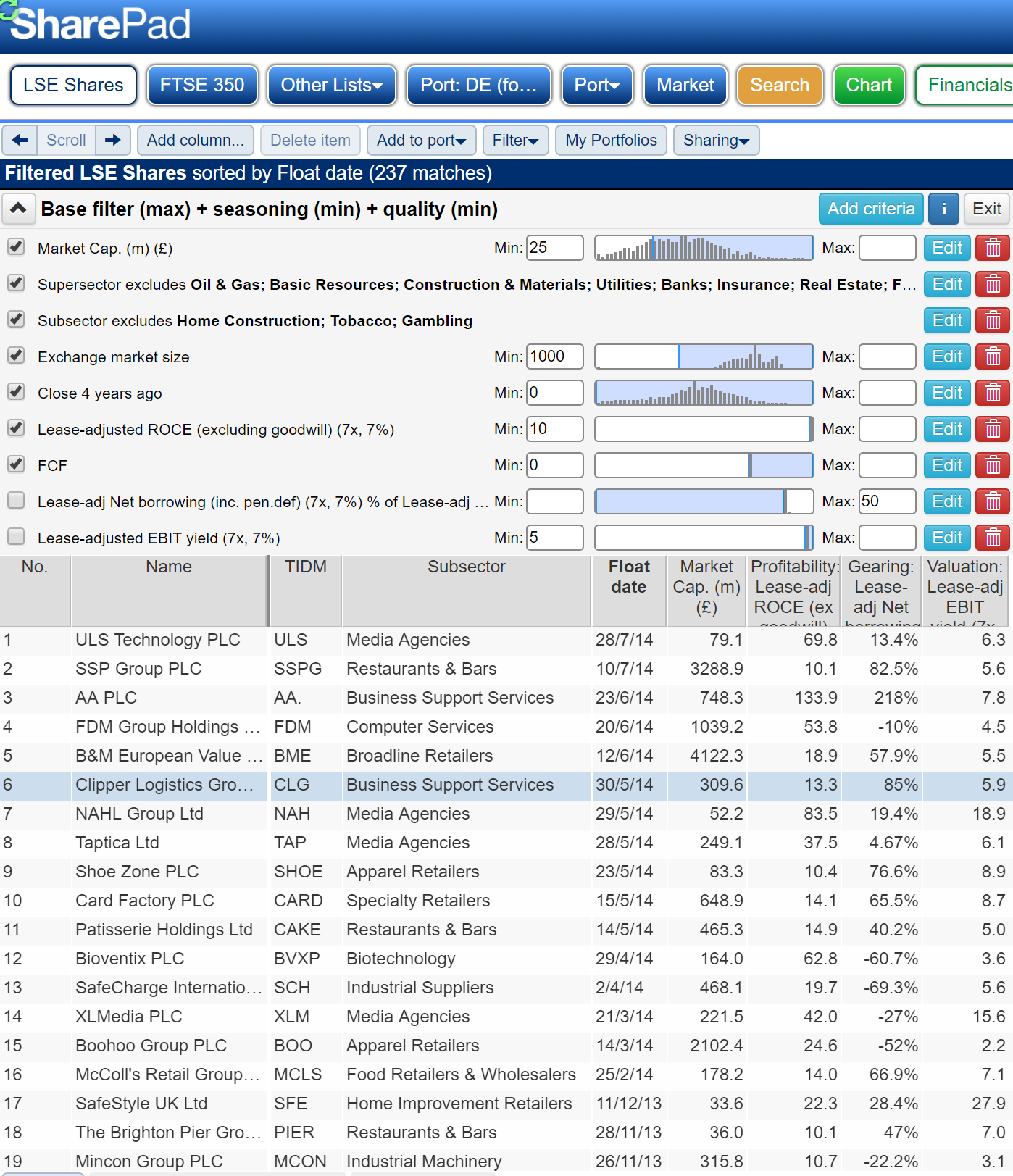Viewport: 1013px width, 1176px height.
Task: Open the Port: DE portfolio tab
Action: (479, 85)
